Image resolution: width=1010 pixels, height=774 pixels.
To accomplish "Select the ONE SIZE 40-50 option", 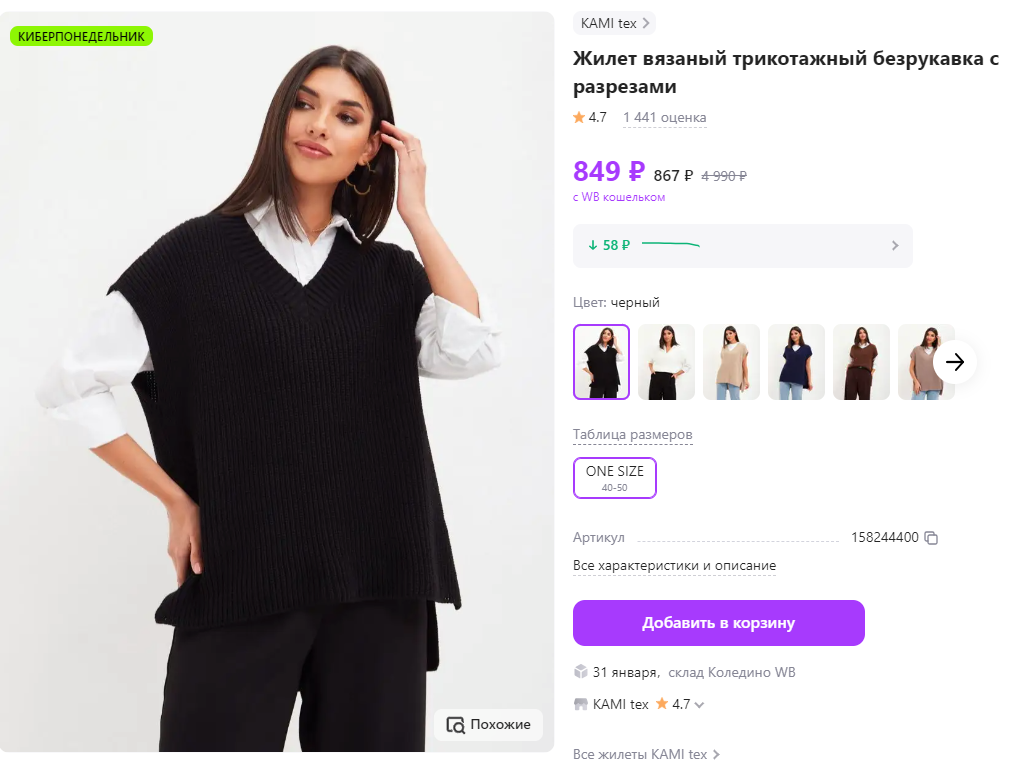I will (x=614, y=477).
